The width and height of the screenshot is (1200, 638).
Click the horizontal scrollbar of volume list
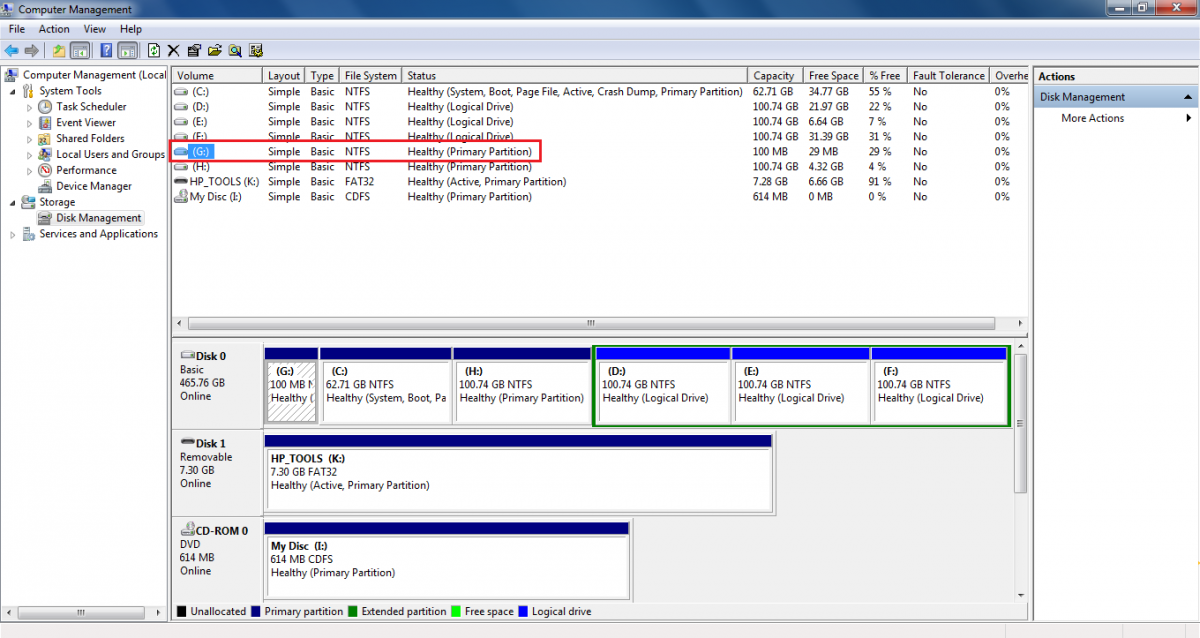click(x=590, y=323)
